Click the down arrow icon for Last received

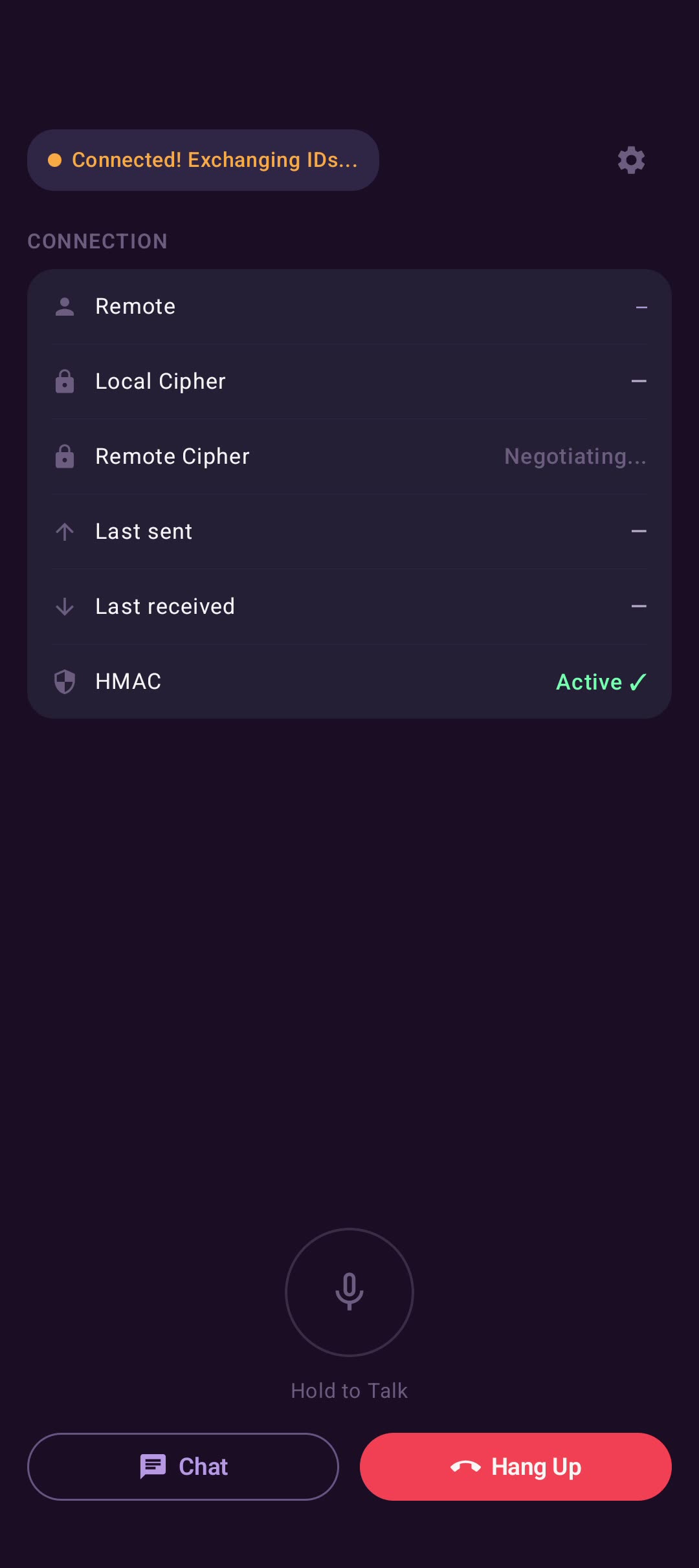pyautogui.click(x=65, y=607)
